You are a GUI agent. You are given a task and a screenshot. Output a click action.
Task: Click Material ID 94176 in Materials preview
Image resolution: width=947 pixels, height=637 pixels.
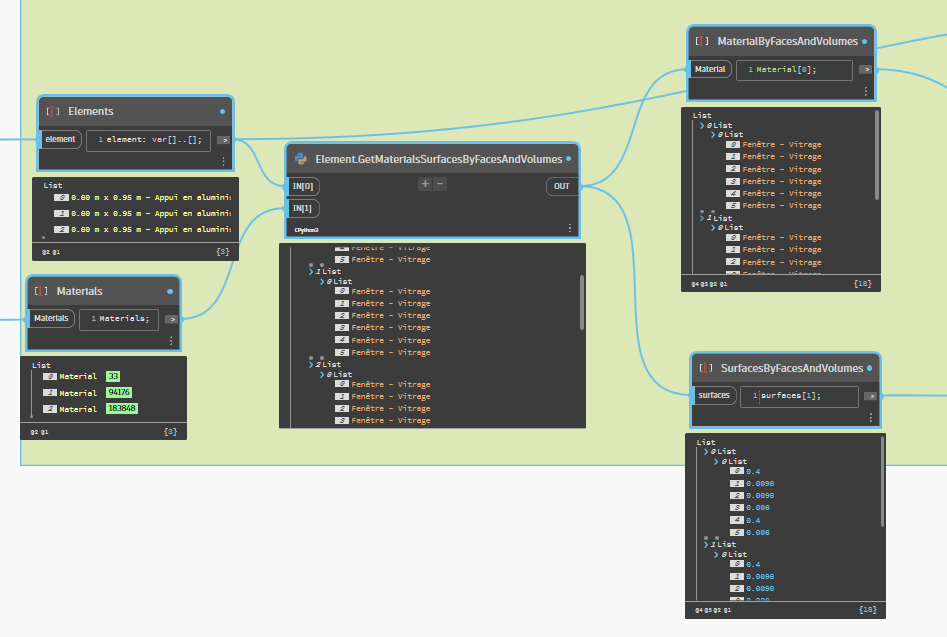click(x=118, y=393)
